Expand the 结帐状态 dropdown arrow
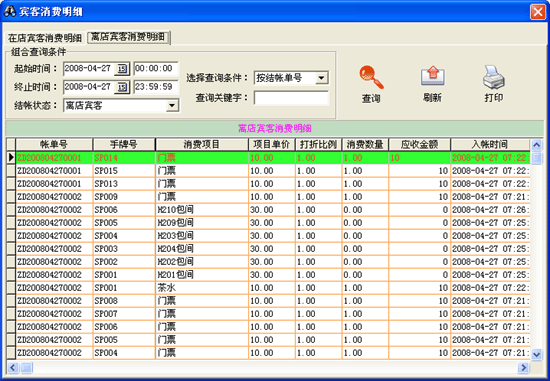Viewport: 550px width, 381px height. pyautogui.click(x=172, y=105)
